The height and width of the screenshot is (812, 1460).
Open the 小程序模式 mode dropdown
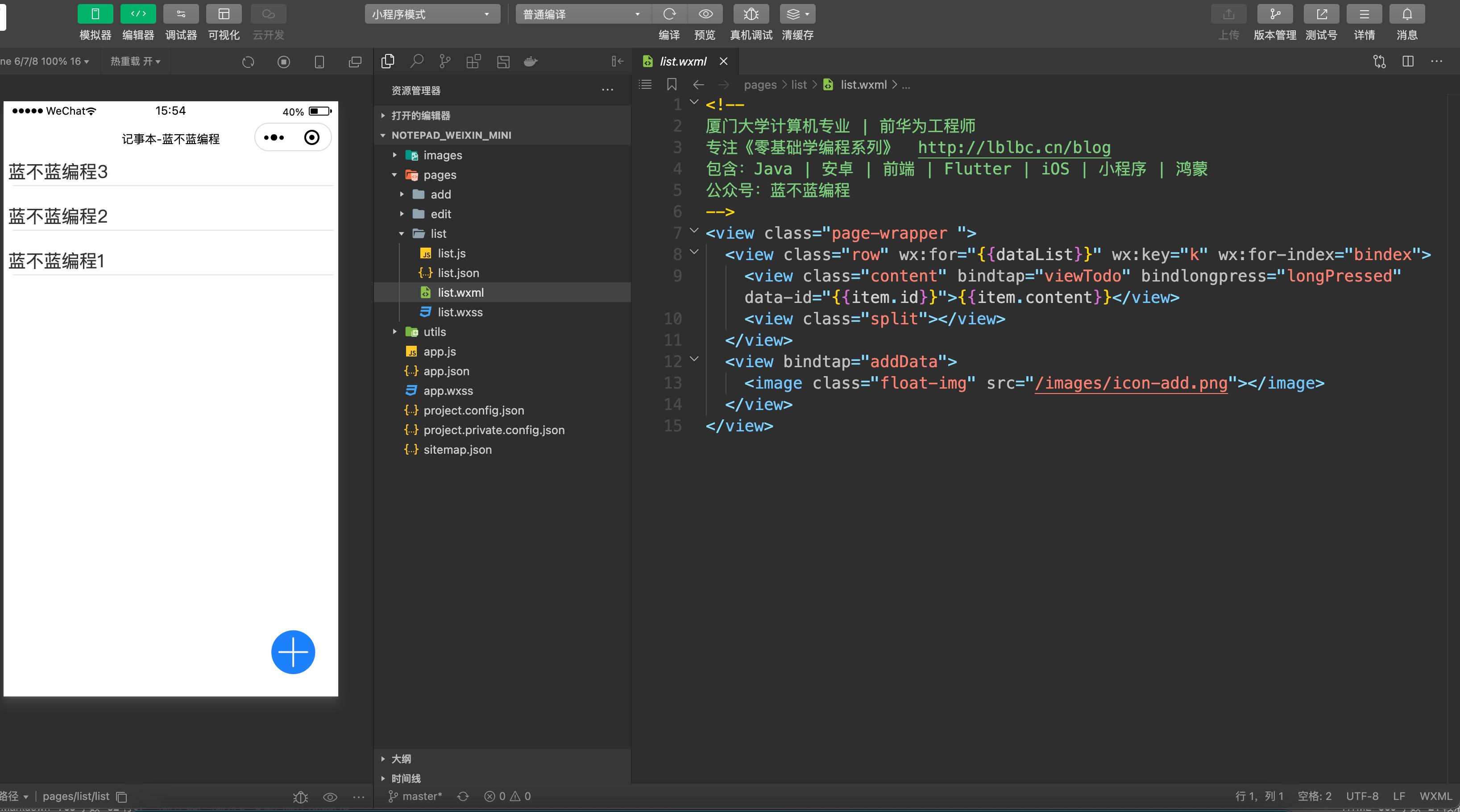coord(432,14)
